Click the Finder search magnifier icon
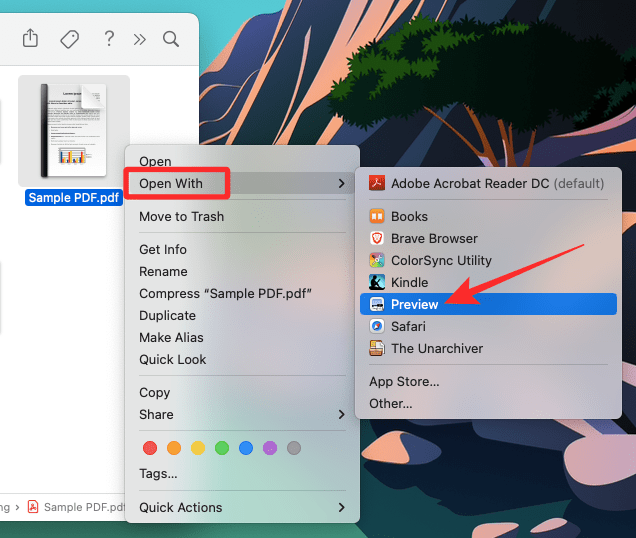The height and width of the screenshot is (538, 636). coord(171,39)
